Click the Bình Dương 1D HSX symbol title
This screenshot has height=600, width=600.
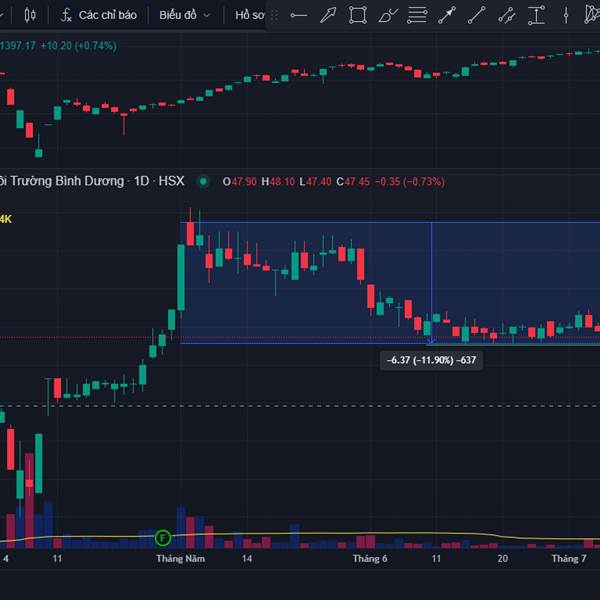pos(92,181)
